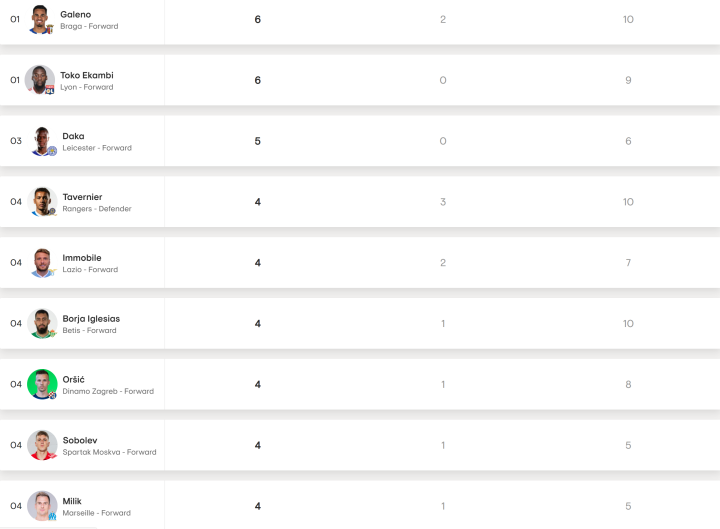Click the Milik player name
The height and width of the screenshot is (529, 720).
pyautogui.click(x=72, y=501)
